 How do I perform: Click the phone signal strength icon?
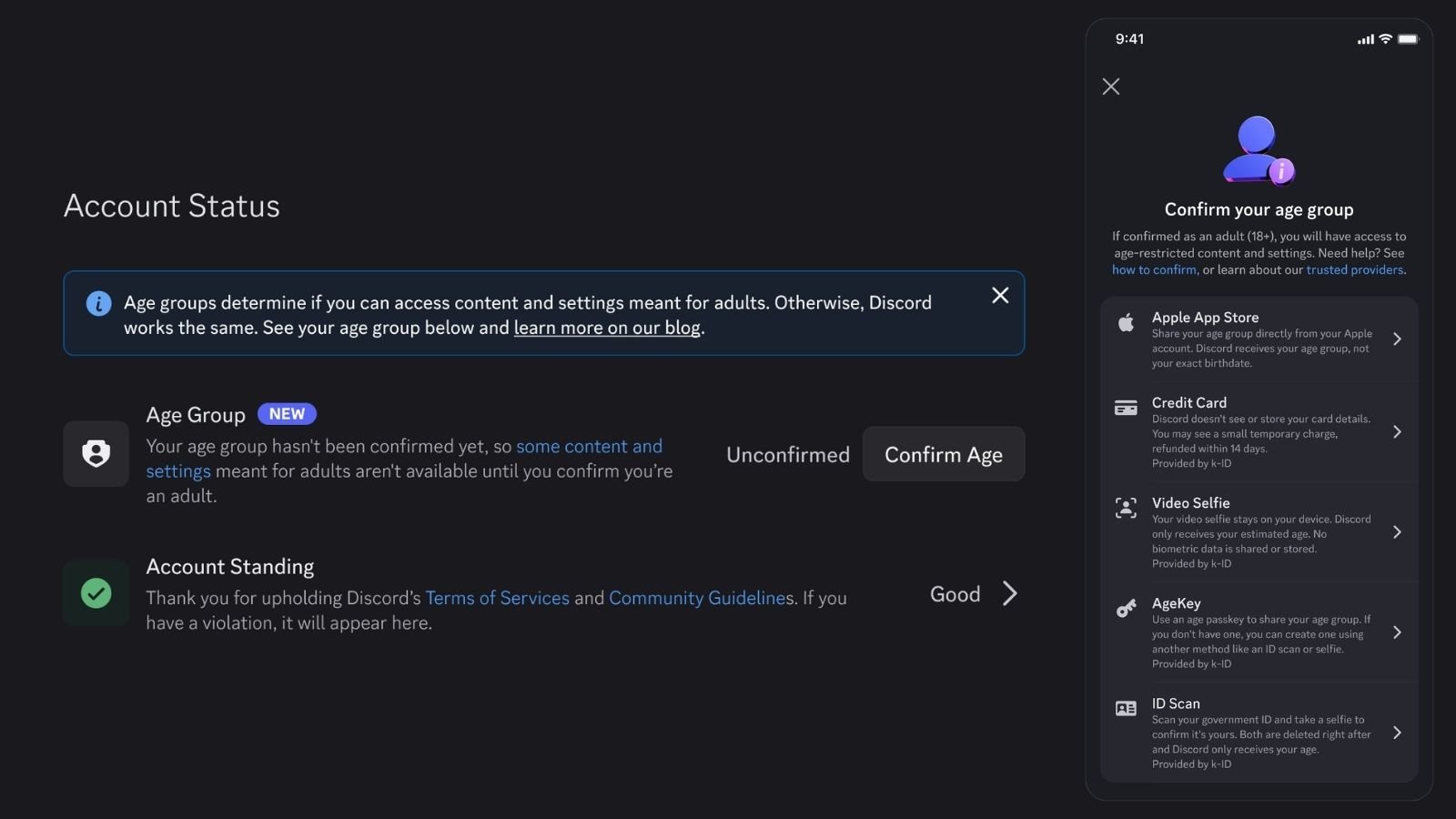pyautogui.click(x=1365, y=39)
